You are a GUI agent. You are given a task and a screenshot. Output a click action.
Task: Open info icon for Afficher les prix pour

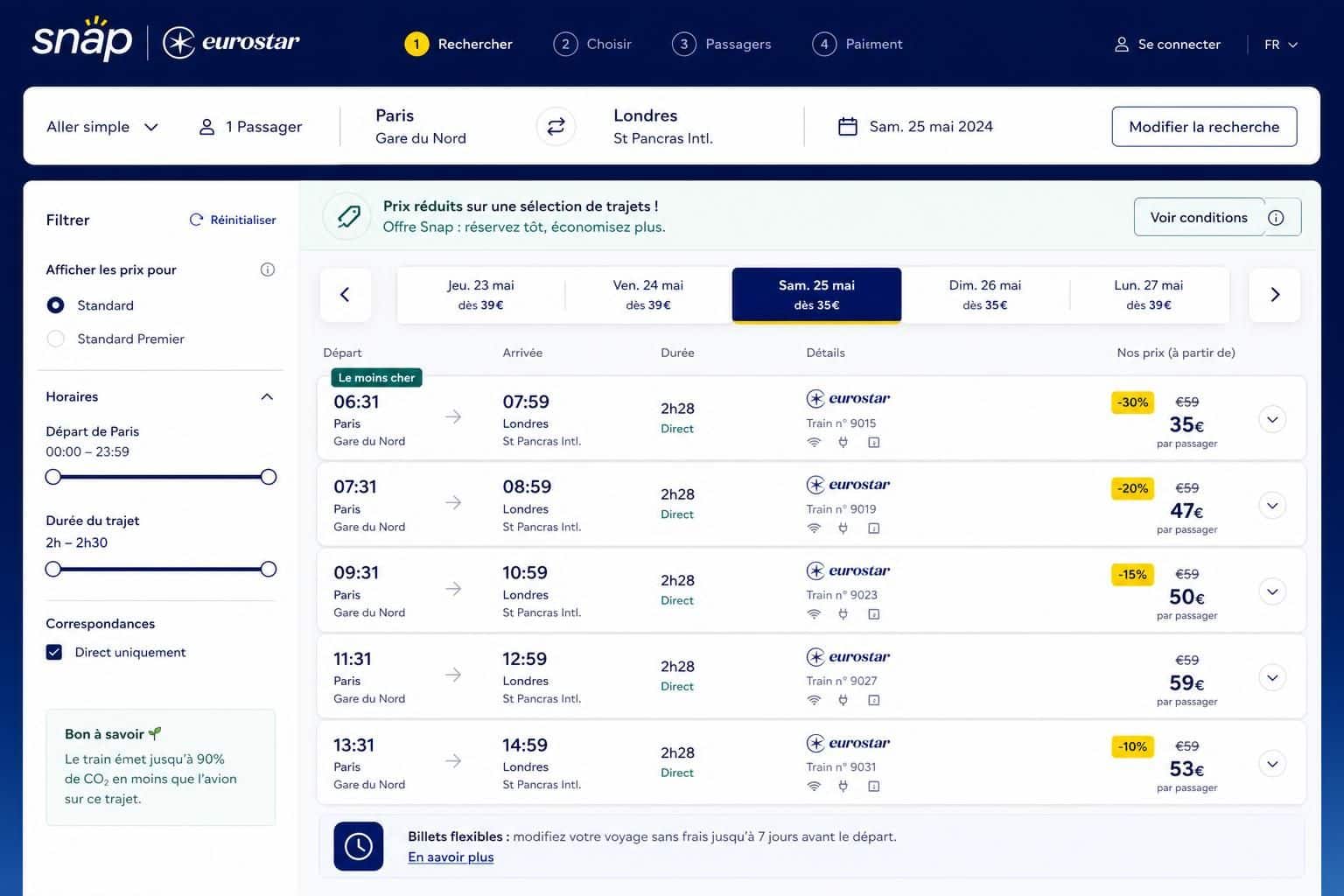point(268,269)
